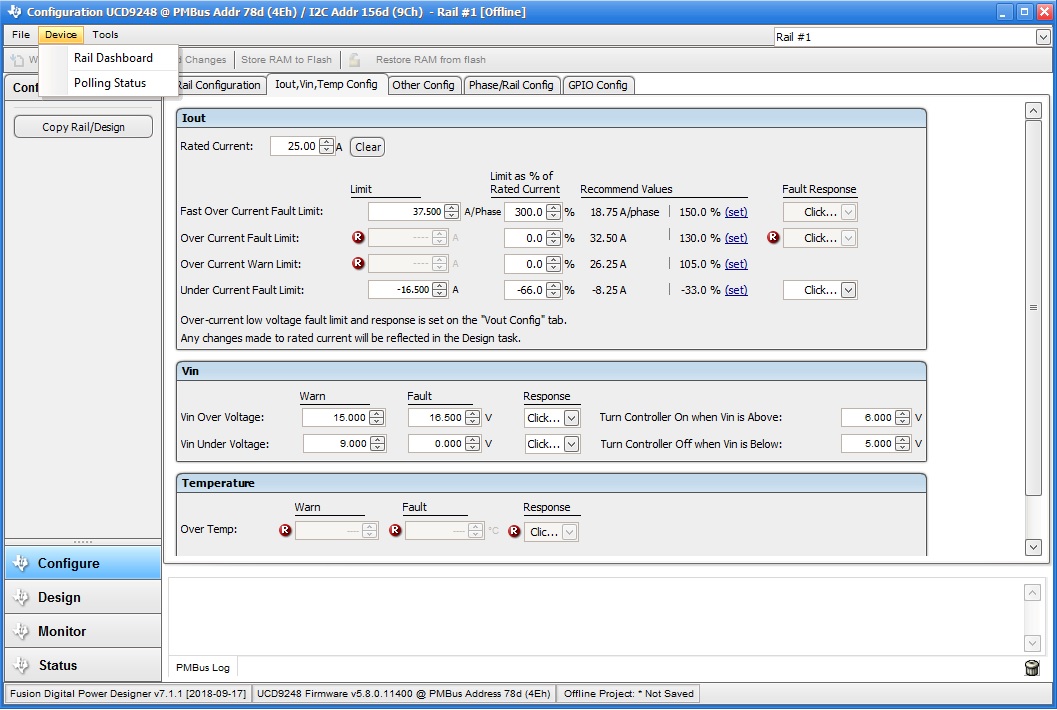Click the Texas Instruments icon in the title bar

[x=14, y=11]
